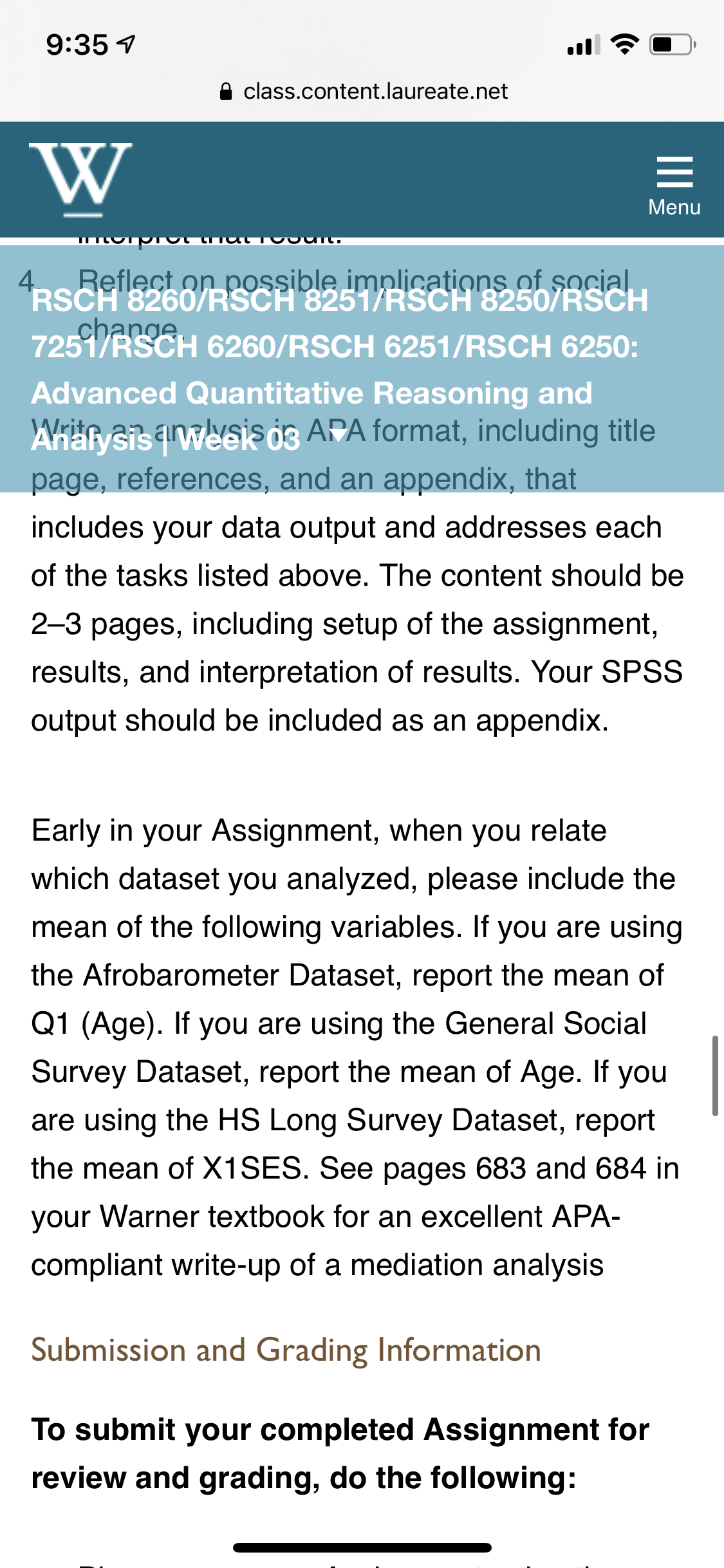Tap the class.content.laureate.net address field

tap(364, 91)
